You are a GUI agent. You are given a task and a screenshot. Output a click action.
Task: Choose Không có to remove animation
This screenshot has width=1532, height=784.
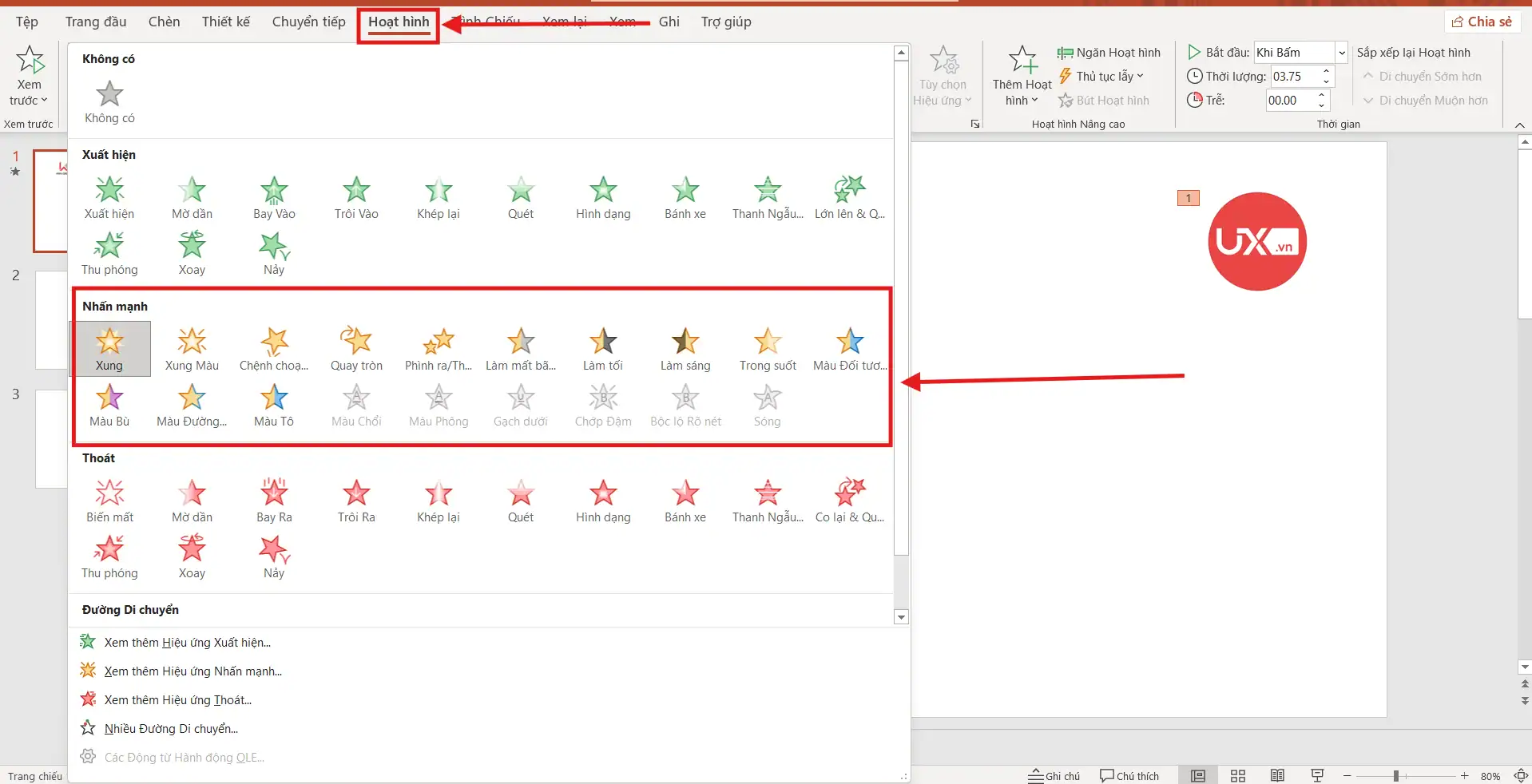[109, 101]
